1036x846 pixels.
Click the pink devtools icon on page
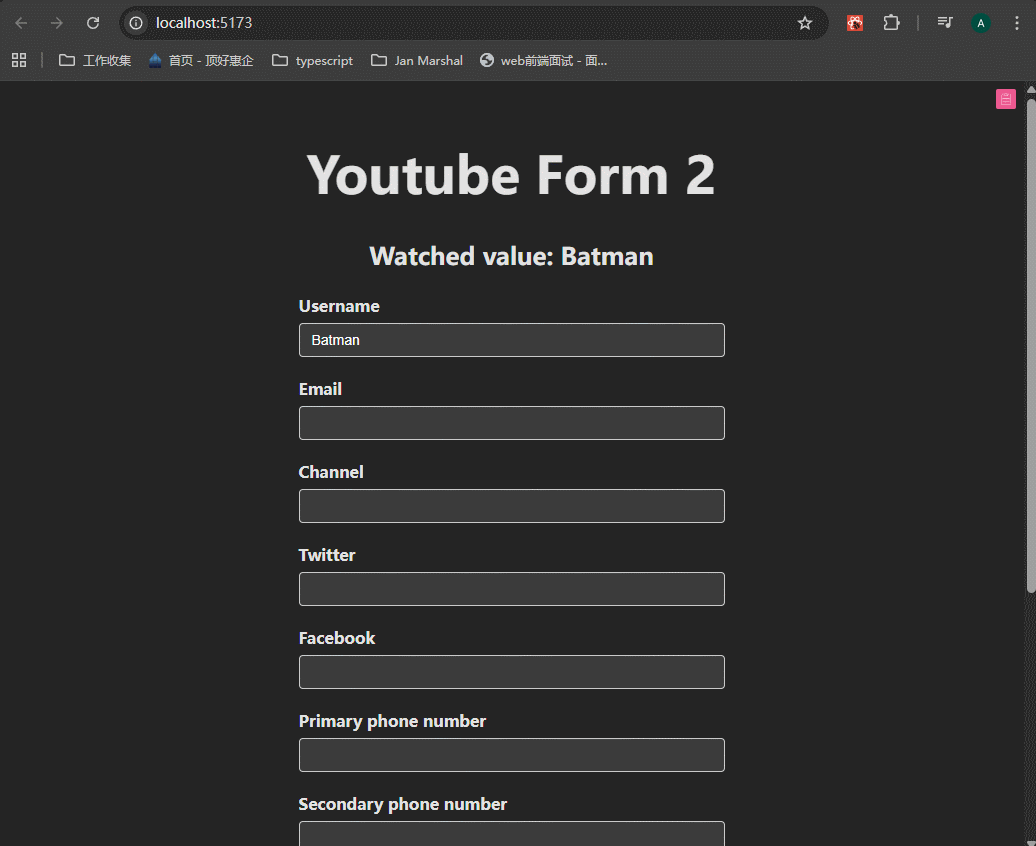pyautogui.click(x=1005, y=98)
